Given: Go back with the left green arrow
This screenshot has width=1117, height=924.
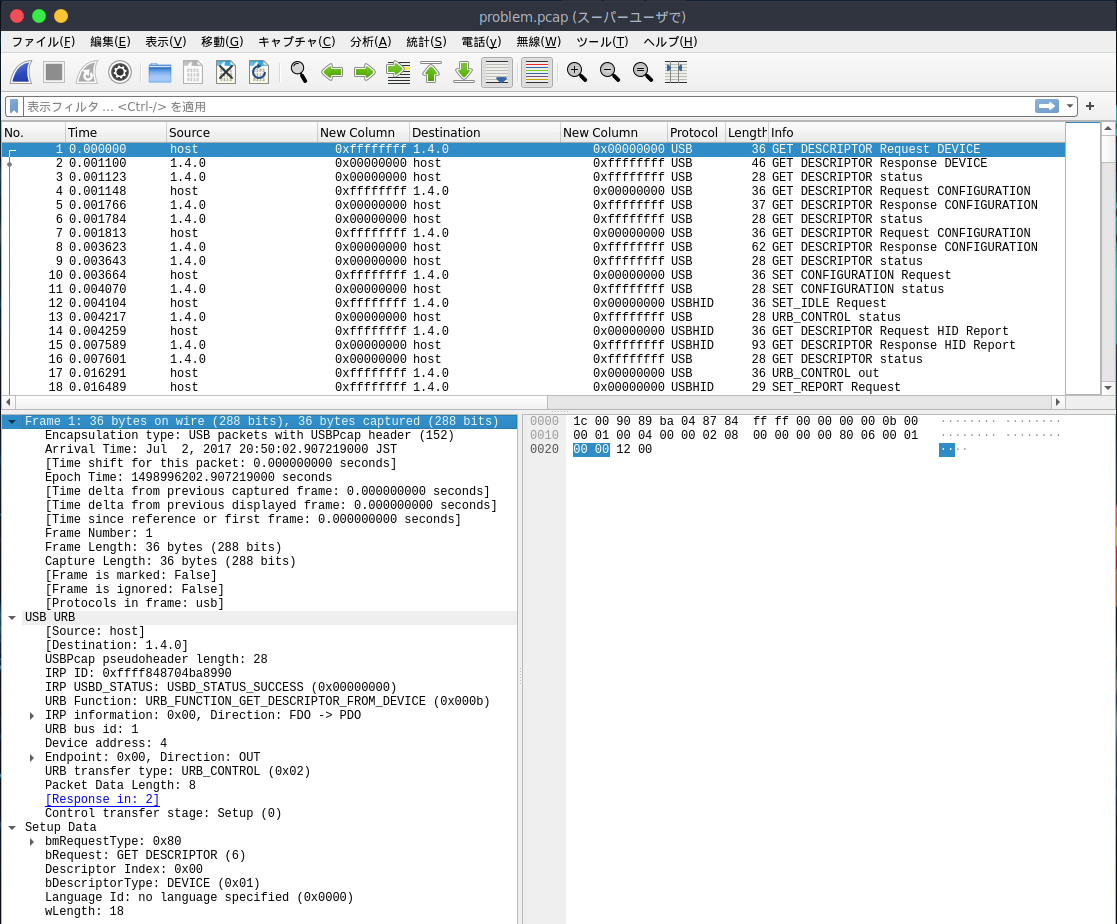Looking at the screenshot, I should tap(332, 72).
